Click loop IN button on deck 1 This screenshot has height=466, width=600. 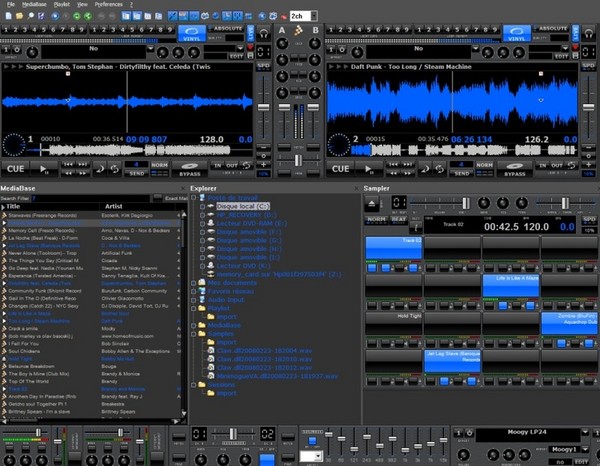218,165
